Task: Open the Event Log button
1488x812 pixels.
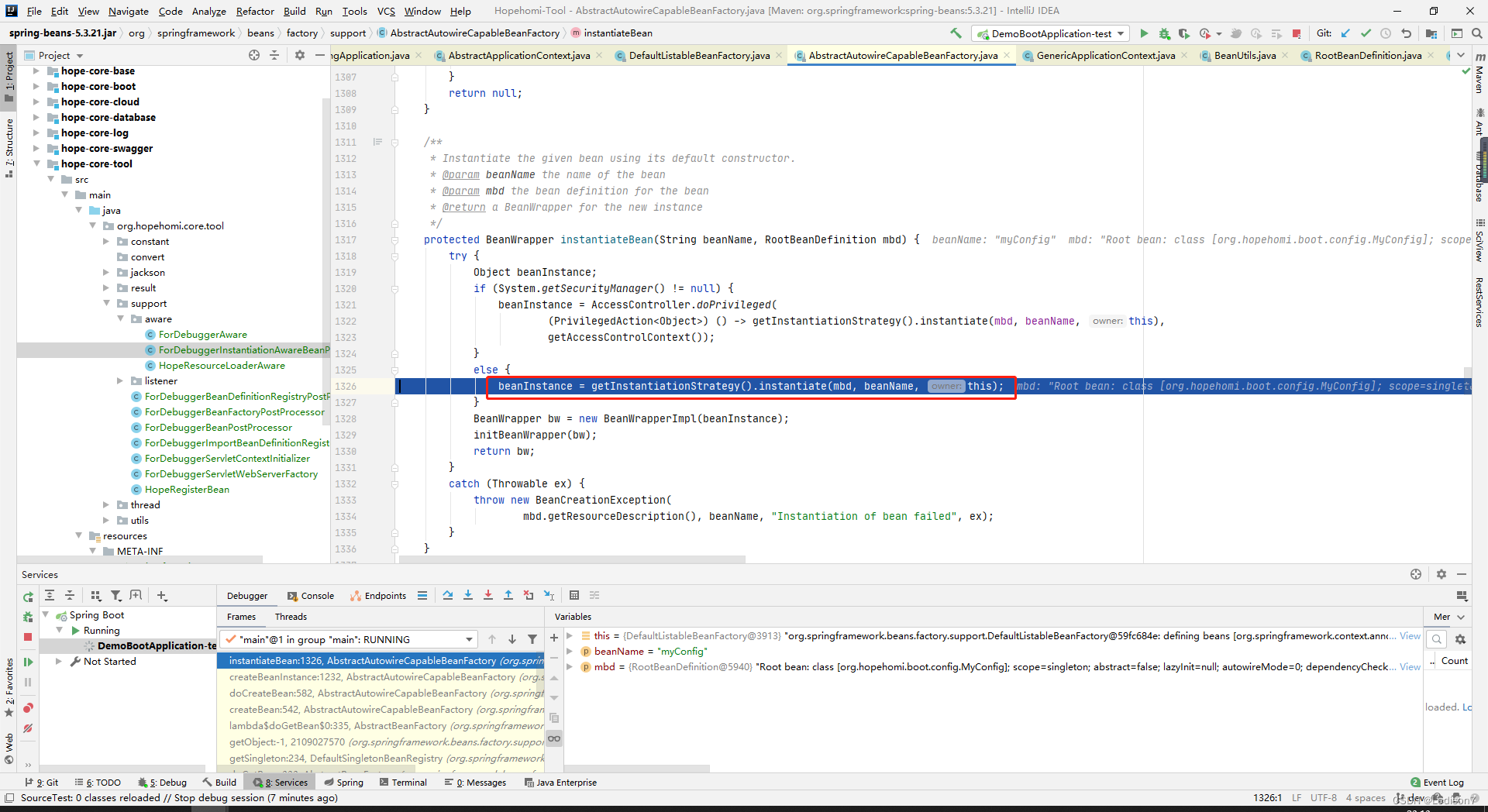Action: (1437, 783)
